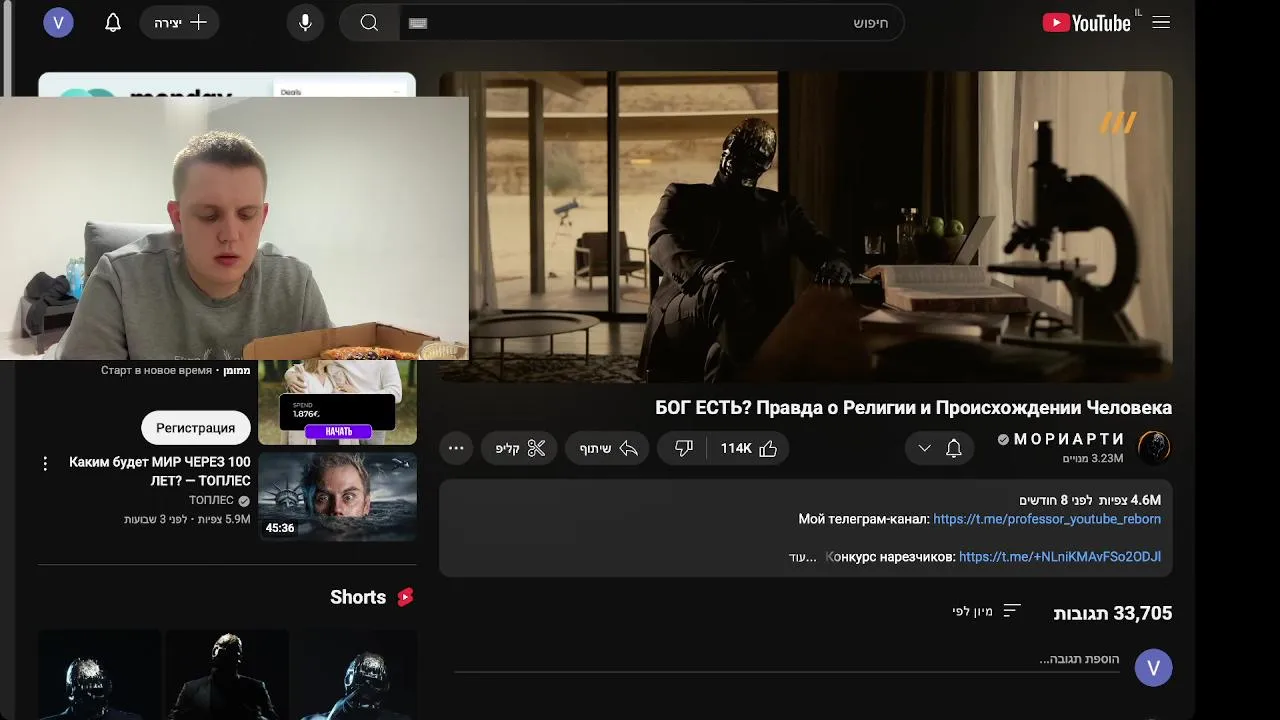1280x720 pixels.
Task: Open the account avatar menu in header
Action: (x=58, y=22)
